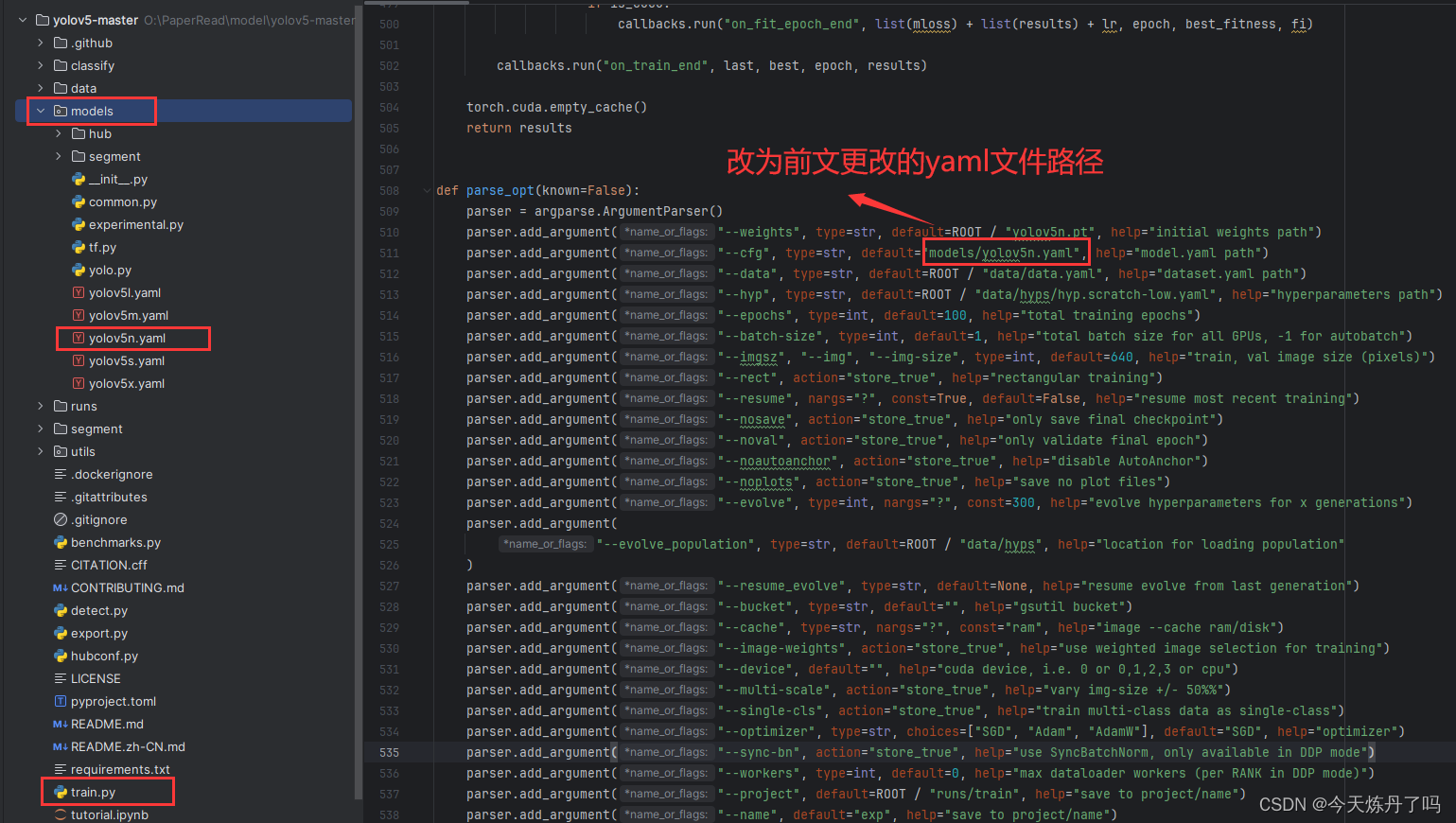Click the Python icon of train.py

coord(61,792)
